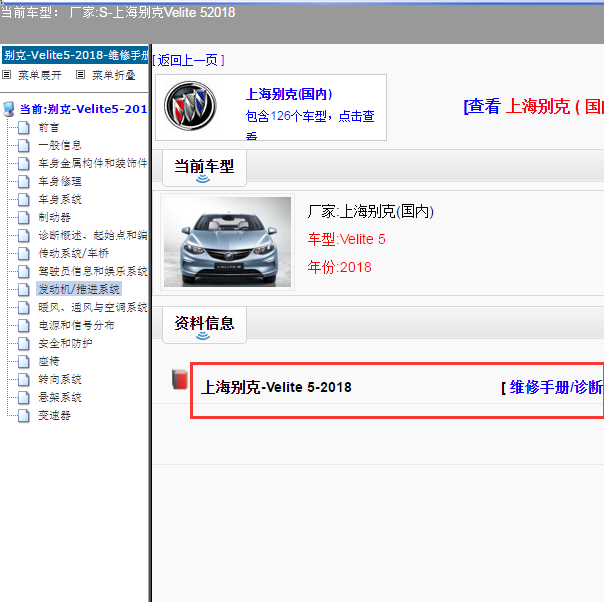604x602 pixels.
Task: Select the 转向系统 tree item
Action: (60, 379)
